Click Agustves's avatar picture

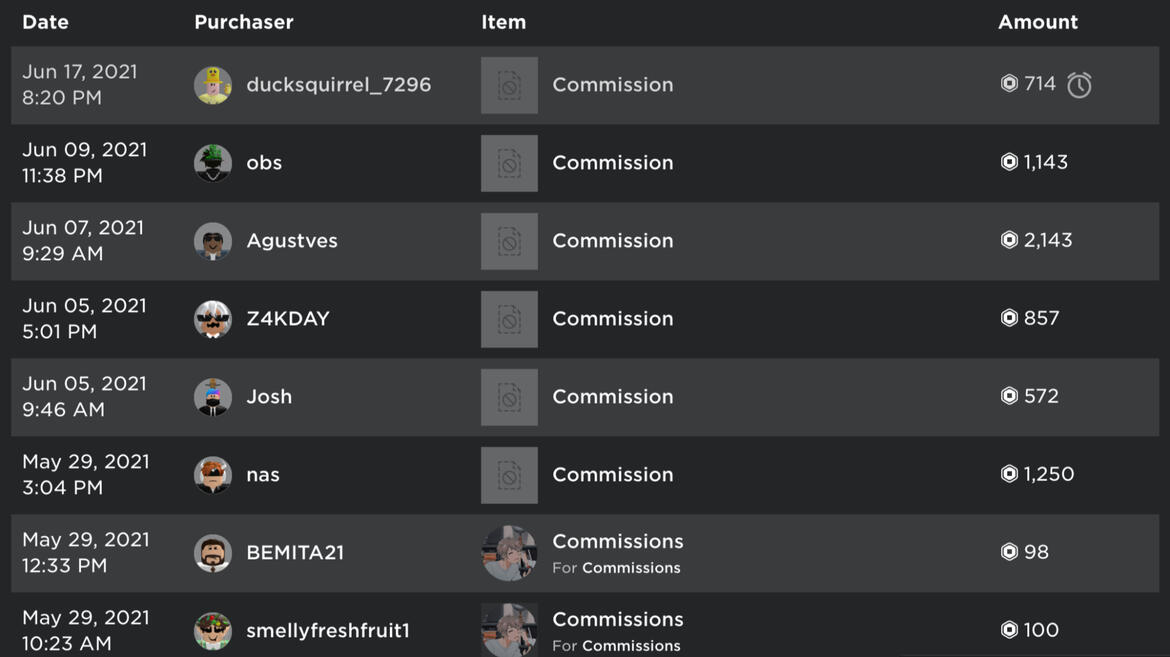pos(213,241)
